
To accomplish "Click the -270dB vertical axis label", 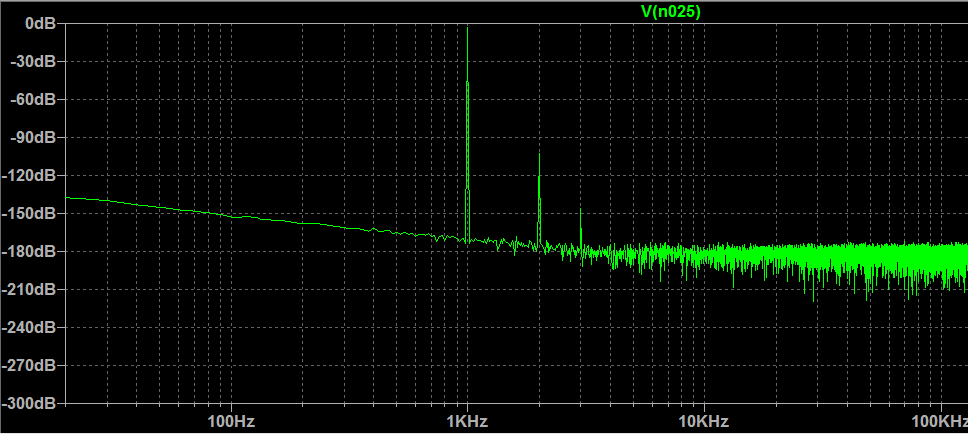I will pyautogui.click(x=30, y=365).
